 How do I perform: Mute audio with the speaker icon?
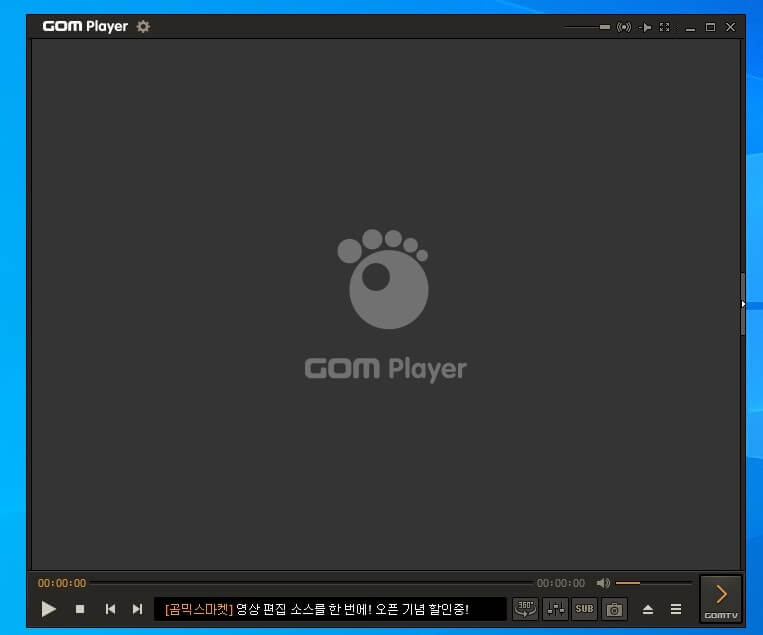click(x=603, y=583)
